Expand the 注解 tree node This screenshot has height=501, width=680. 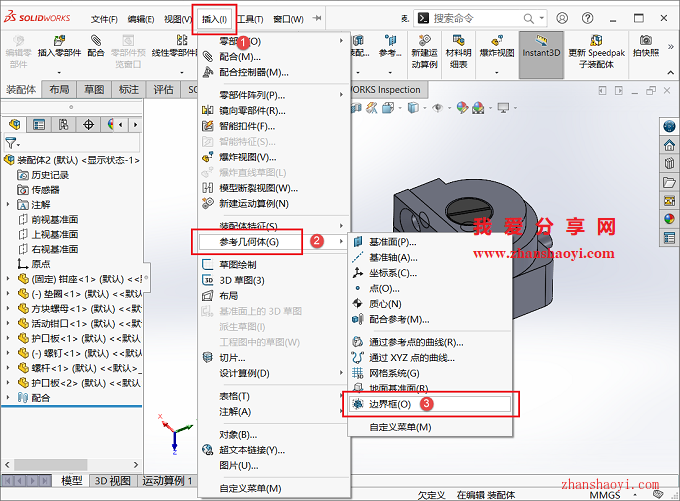(x=8, y=204)
